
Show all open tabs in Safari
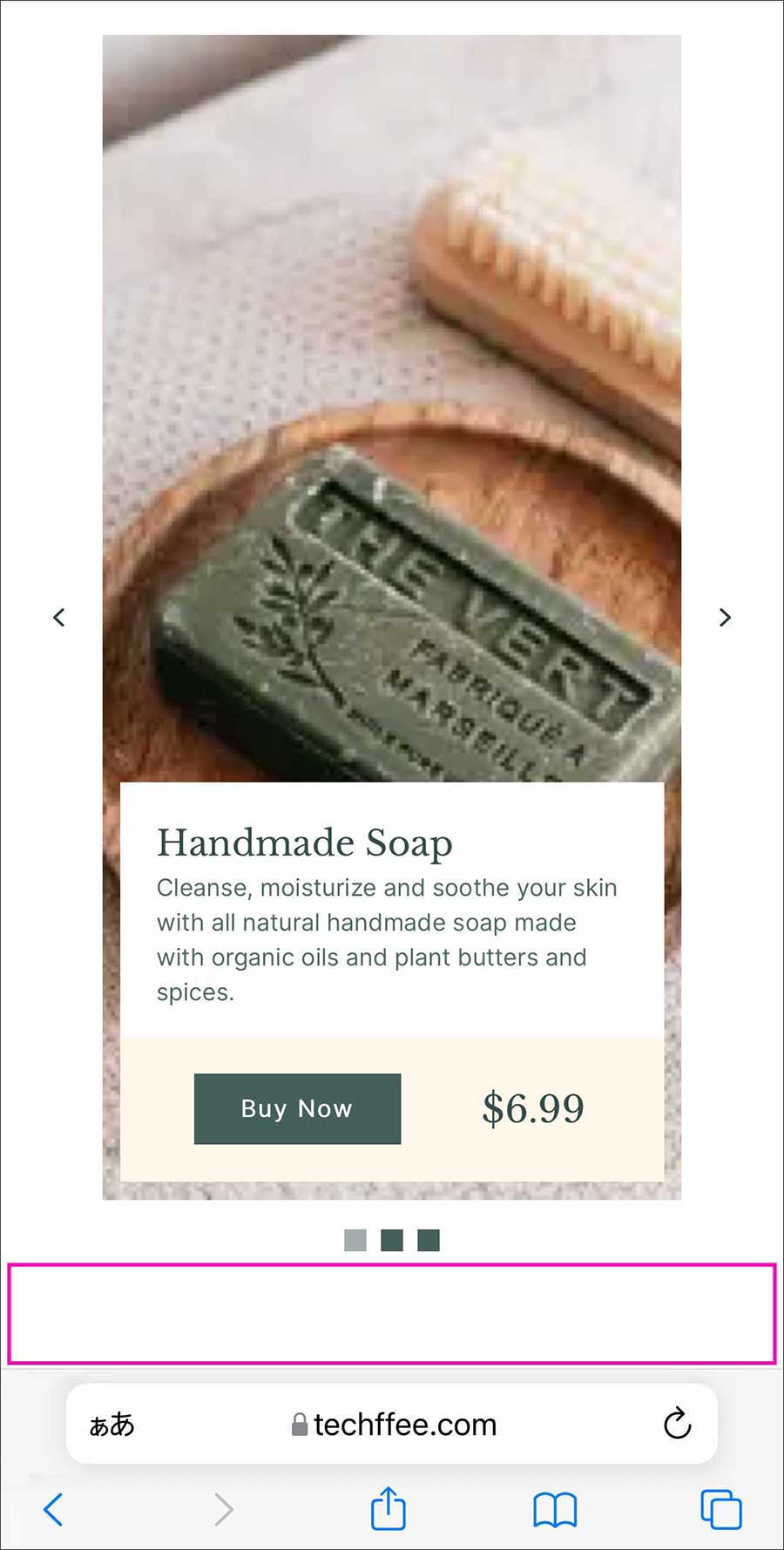721,1509
